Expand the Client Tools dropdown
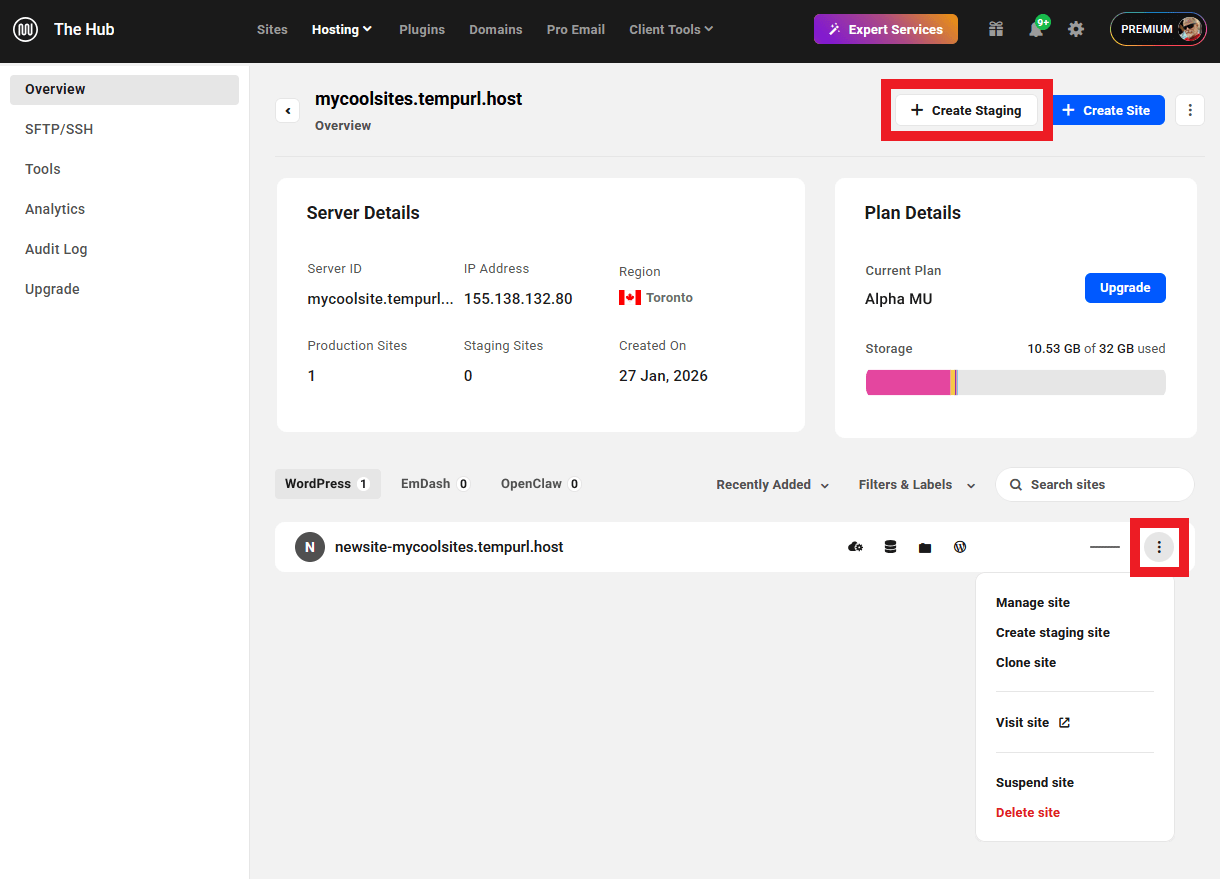Screen dimensions: 1220x879 [671, 29]
